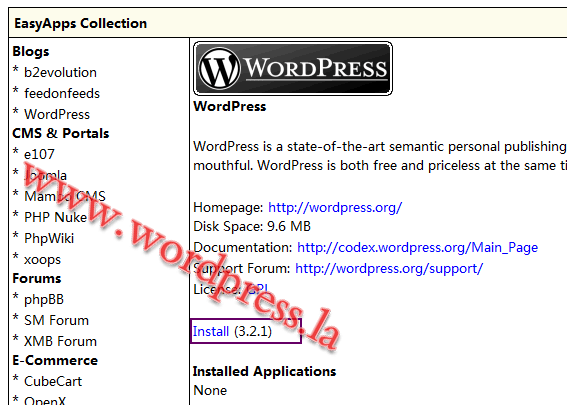Viewport: 567px width, 405px height.
Task: Select Joomla under CMS & Portals
Action: tap(45, 175)
